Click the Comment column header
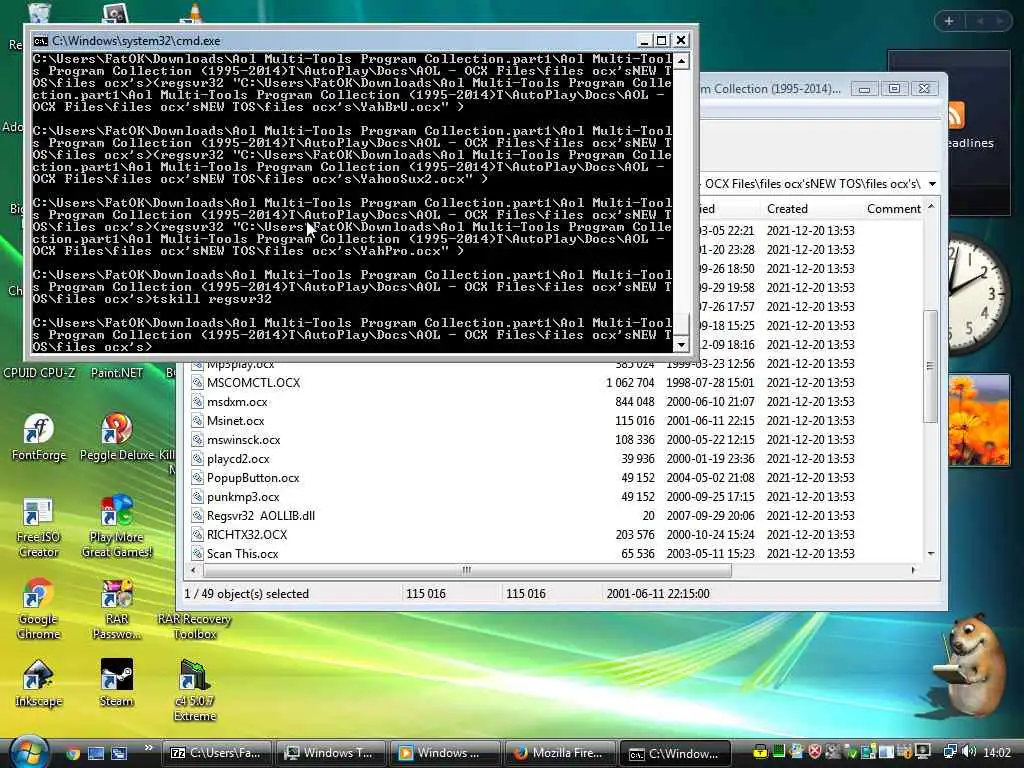This screenshot has width=1024, height=768. pos(893,209)
